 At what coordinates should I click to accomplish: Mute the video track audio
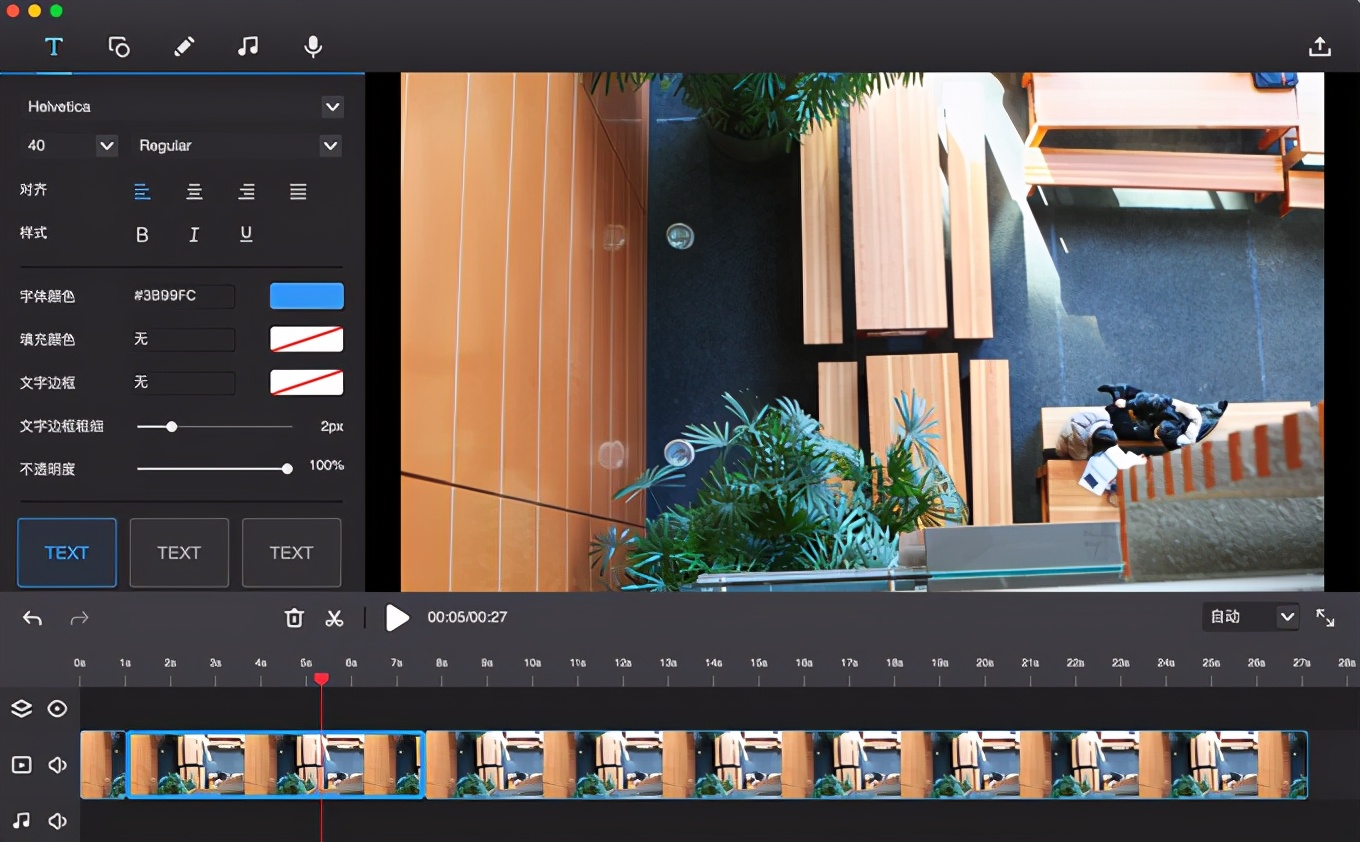[58, 765]
